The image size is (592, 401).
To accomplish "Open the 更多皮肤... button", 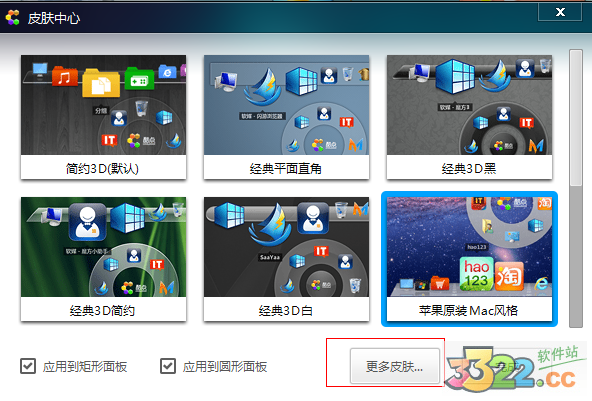I will (x=395, y=366).
